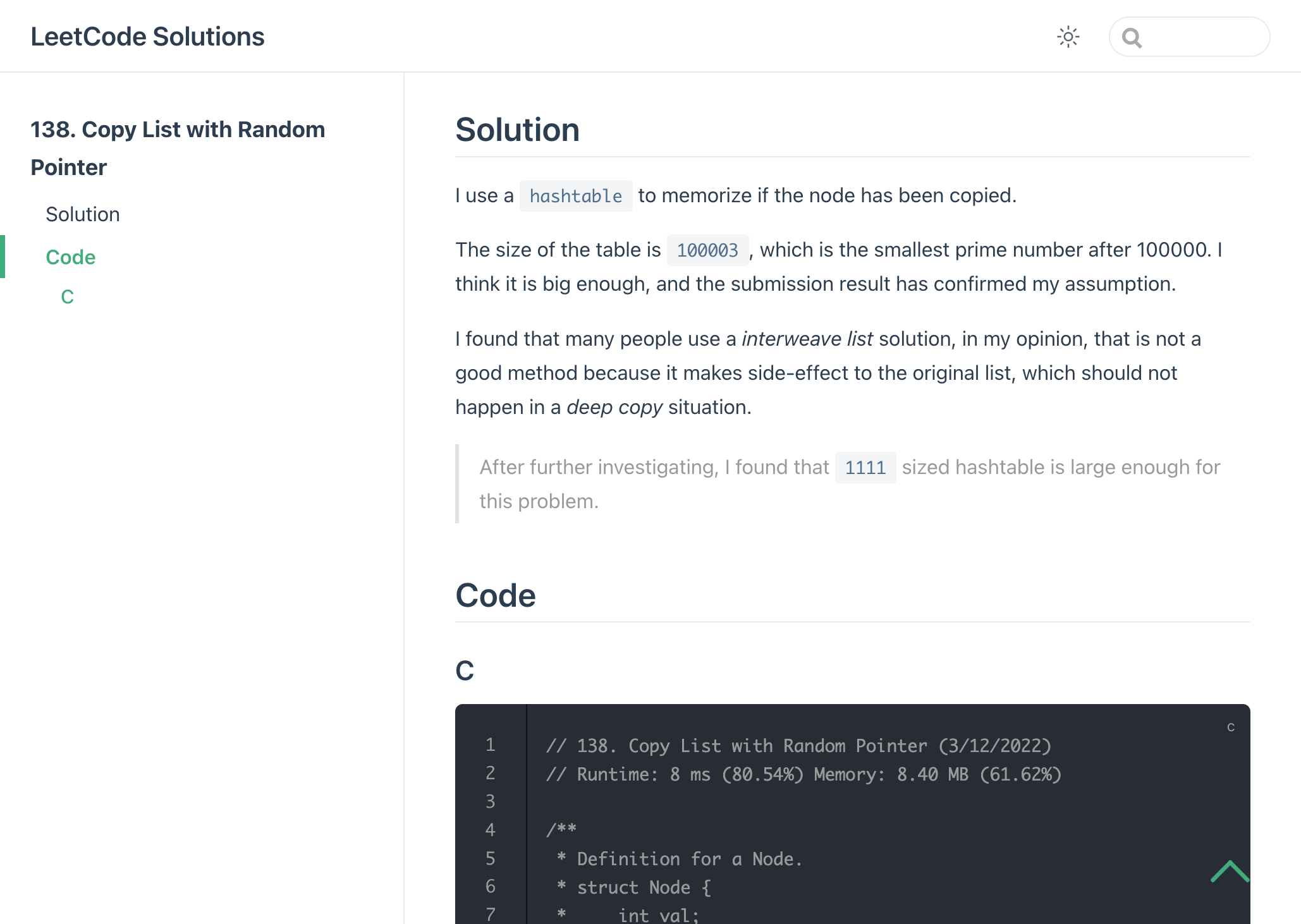
Task: Open the LeetCode Solutions home title
Action: click(147, 37)
